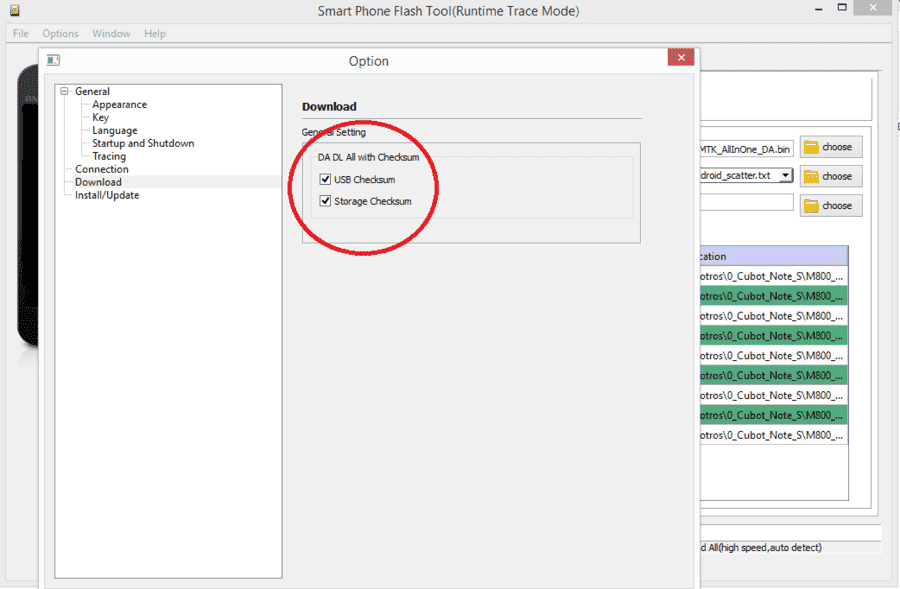Click the Location column header in main window

[x=774, y=256]
